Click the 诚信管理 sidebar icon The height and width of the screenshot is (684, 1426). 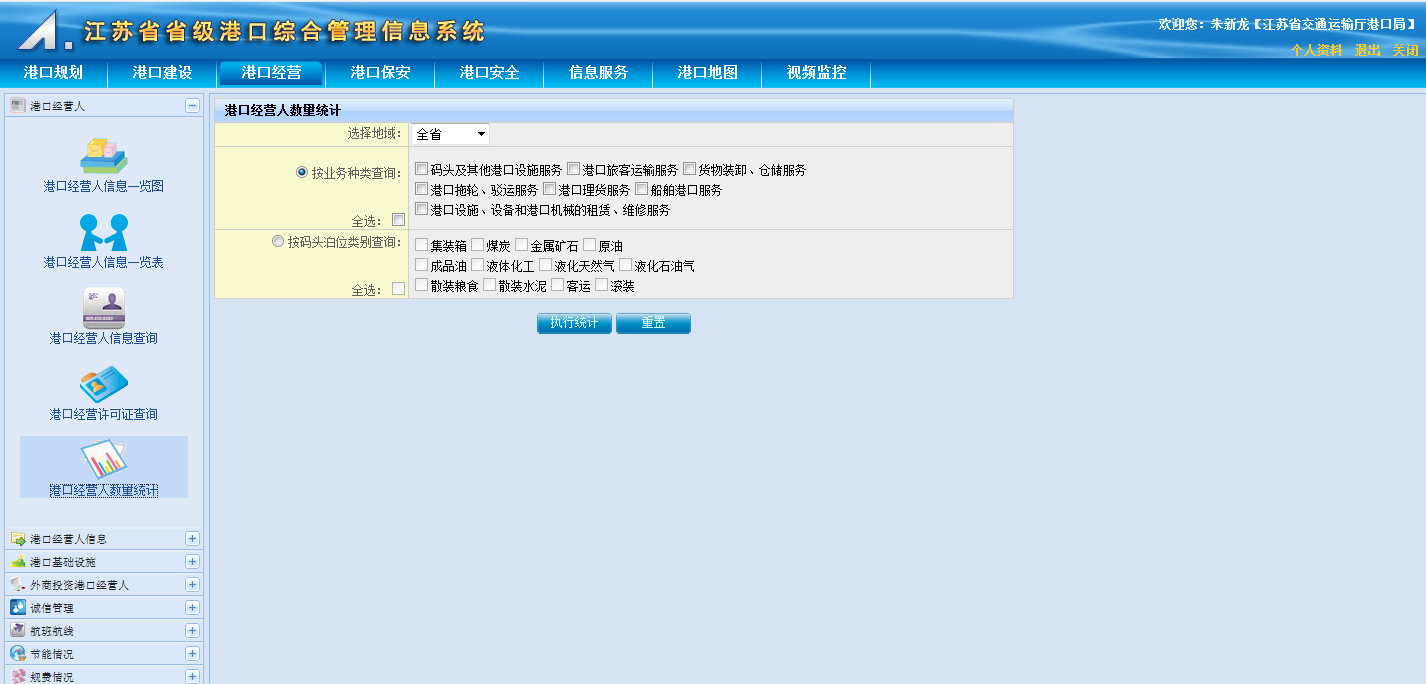pos(18,607)
